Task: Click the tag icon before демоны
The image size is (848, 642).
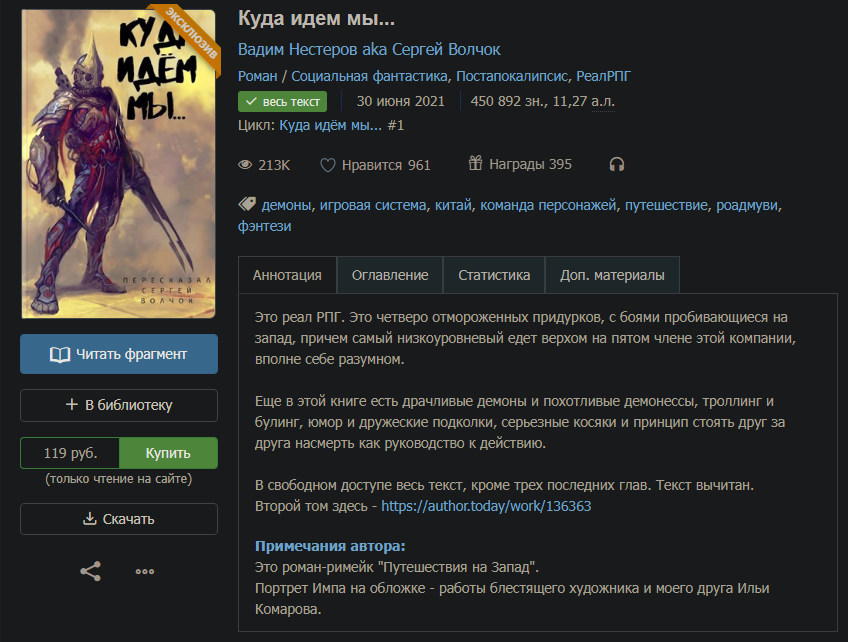Action: pyautogui.click(x=247, y=204)
